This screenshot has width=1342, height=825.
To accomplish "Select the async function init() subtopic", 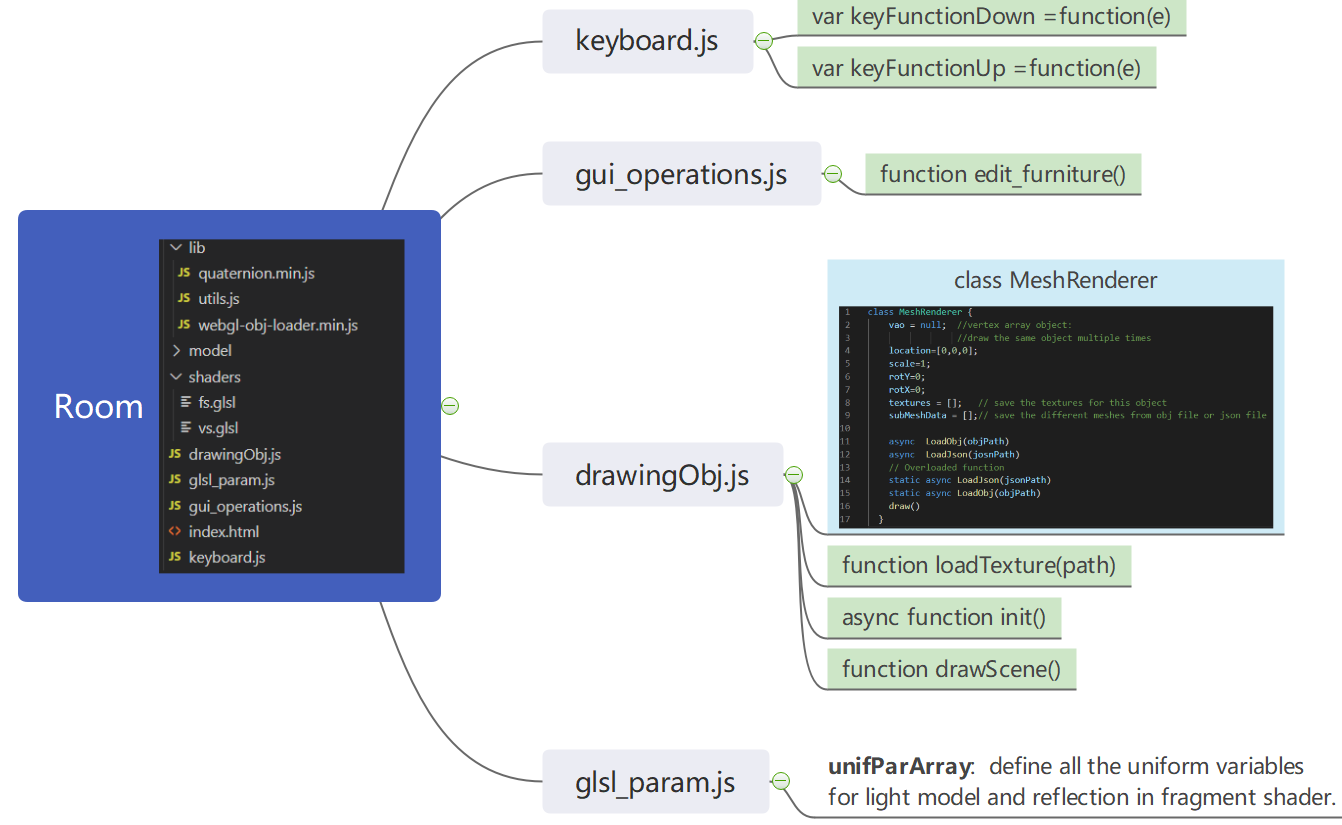I will click(x=944, y=617).
